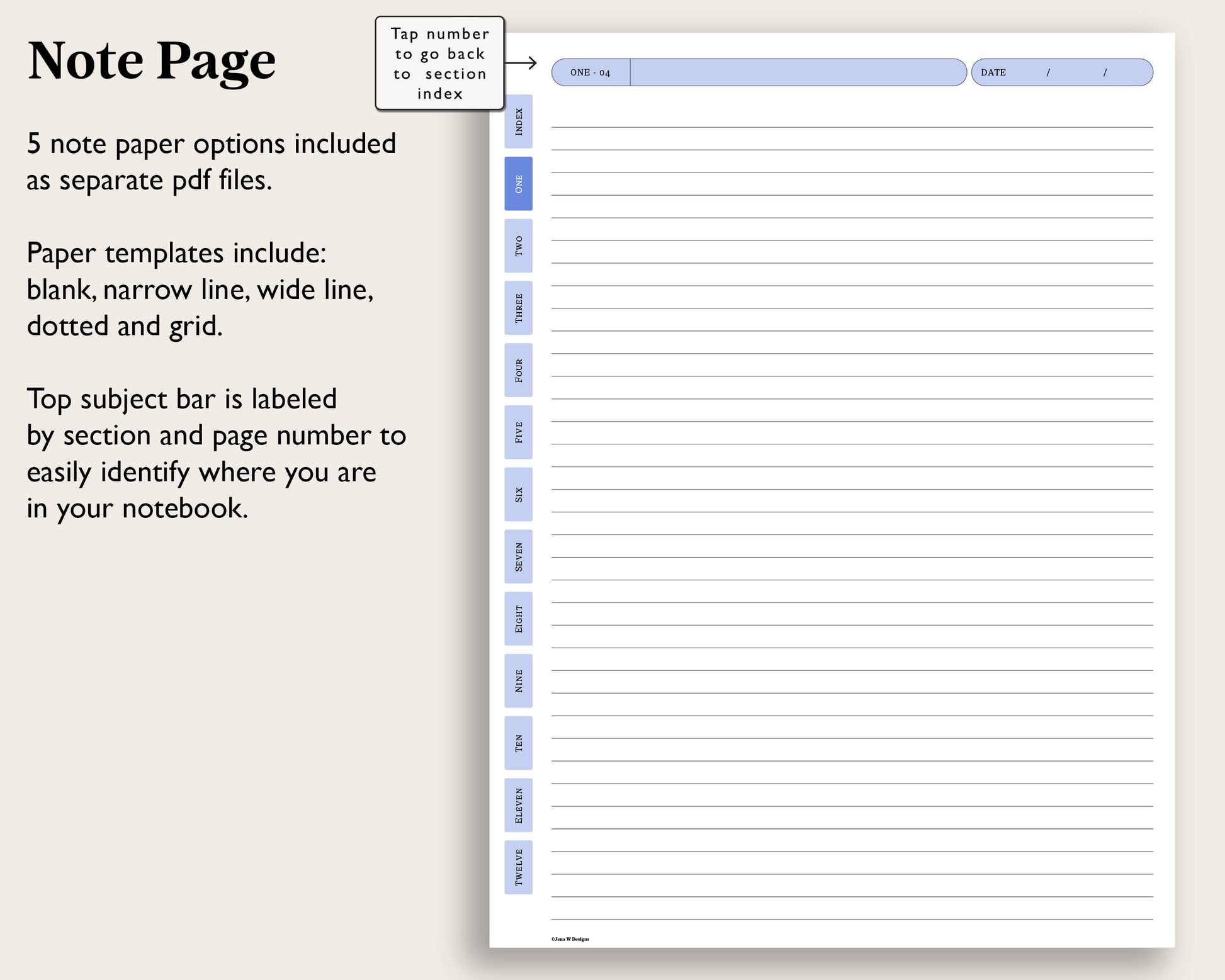Select the Six section tab
1225x980 pixels.
(518, 494)
